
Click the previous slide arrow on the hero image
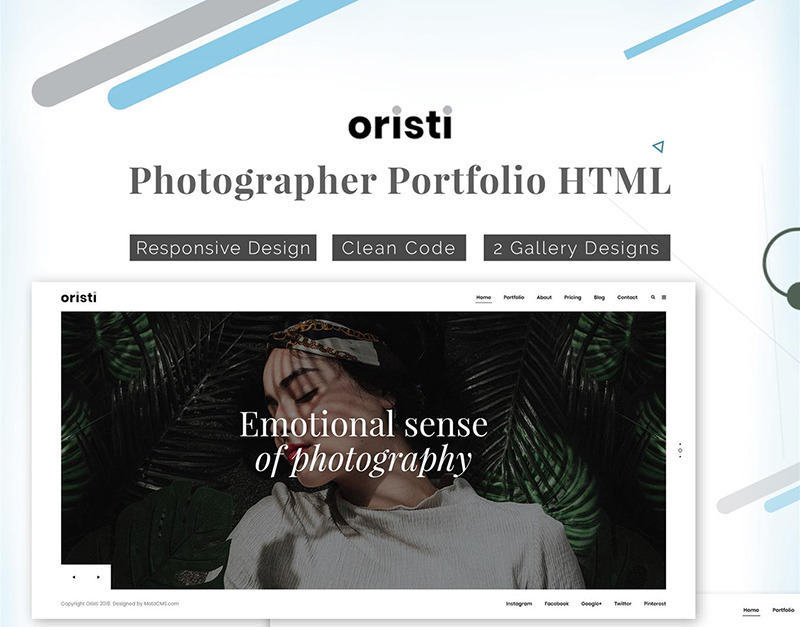74,577
